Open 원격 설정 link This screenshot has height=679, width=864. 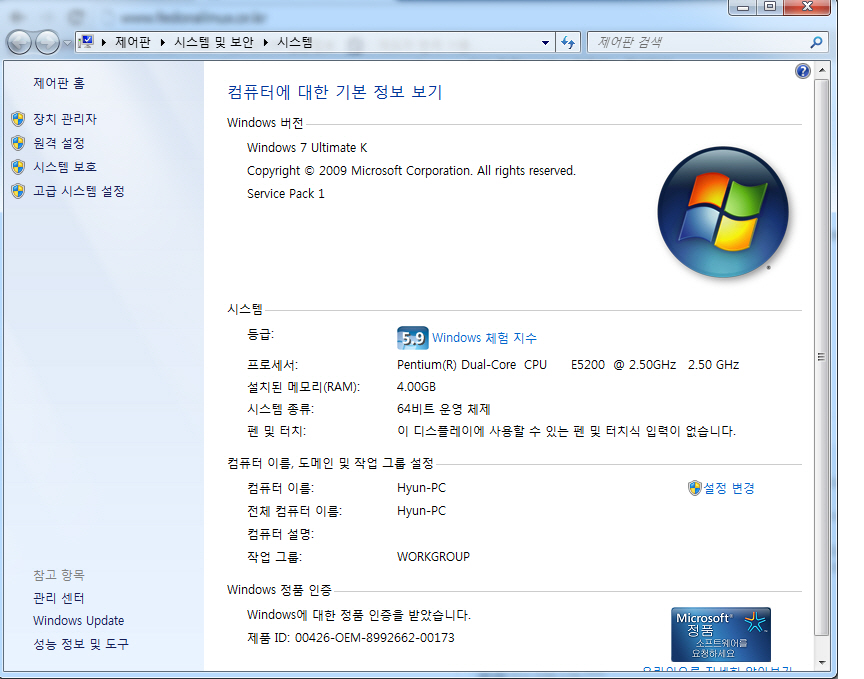pos(58,143)
